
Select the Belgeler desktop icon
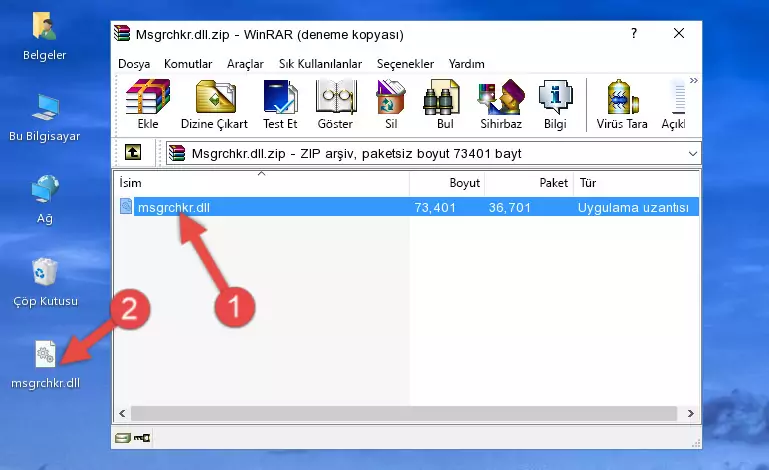pyautogui.click(x=45, y=37)
